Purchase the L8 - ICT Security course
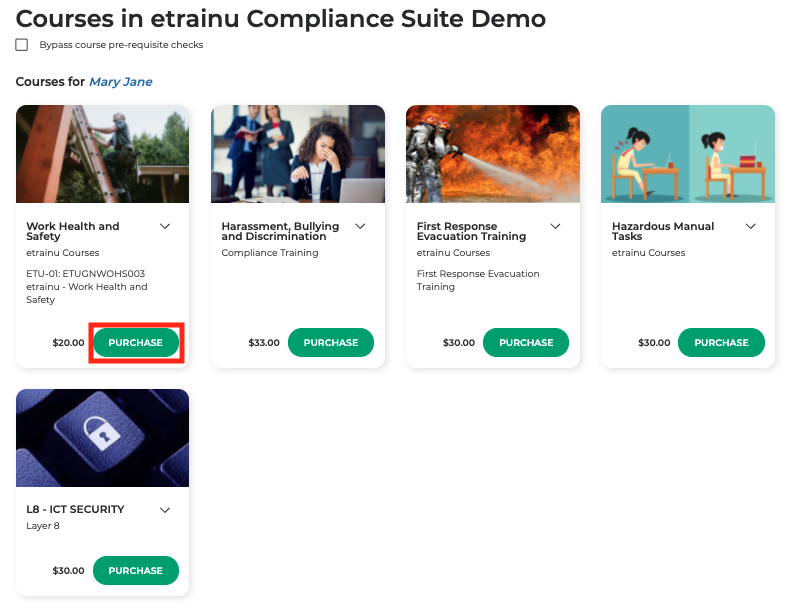 135,571
